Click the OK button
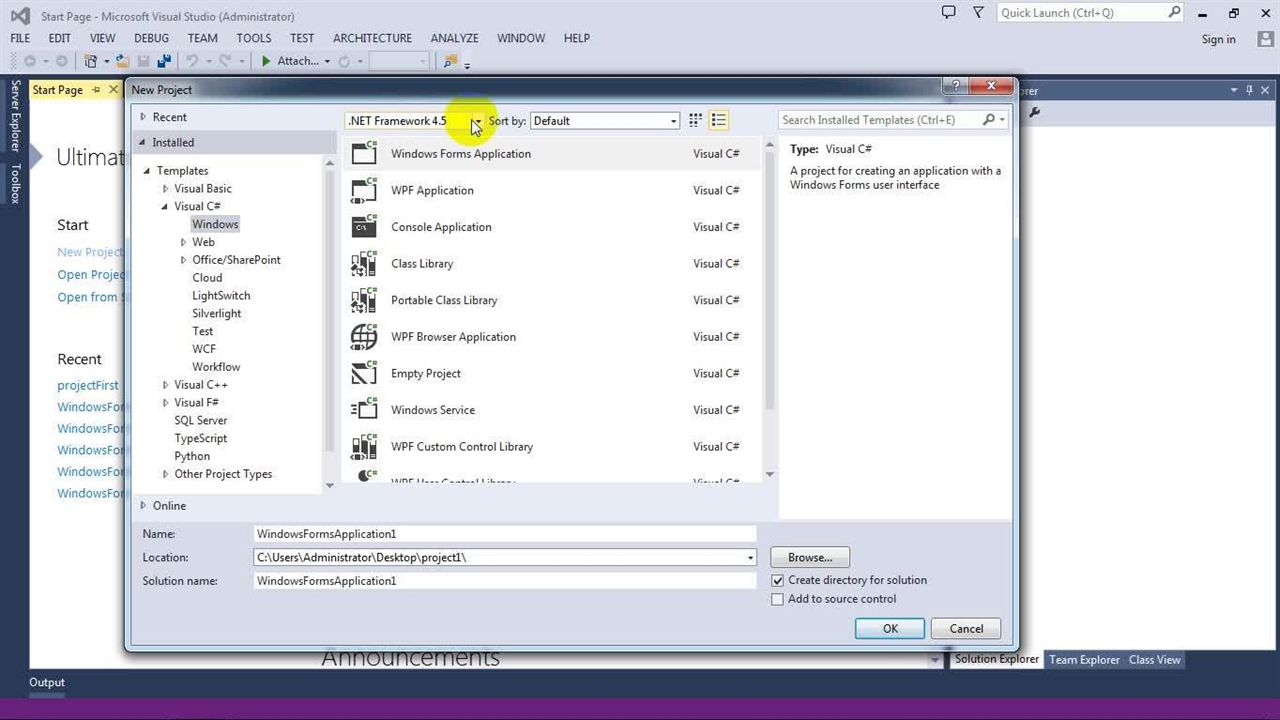Image resolution: width=1280 pixels, height=720 pixels. 889,629
